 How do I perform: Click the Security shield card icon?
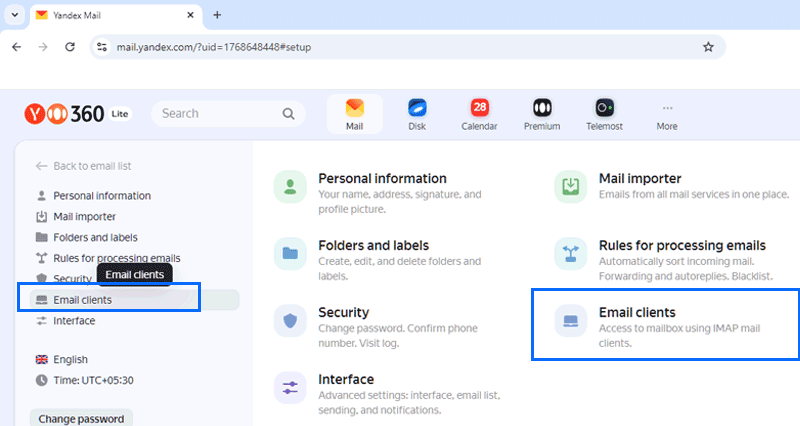click(x=290, y=321)
